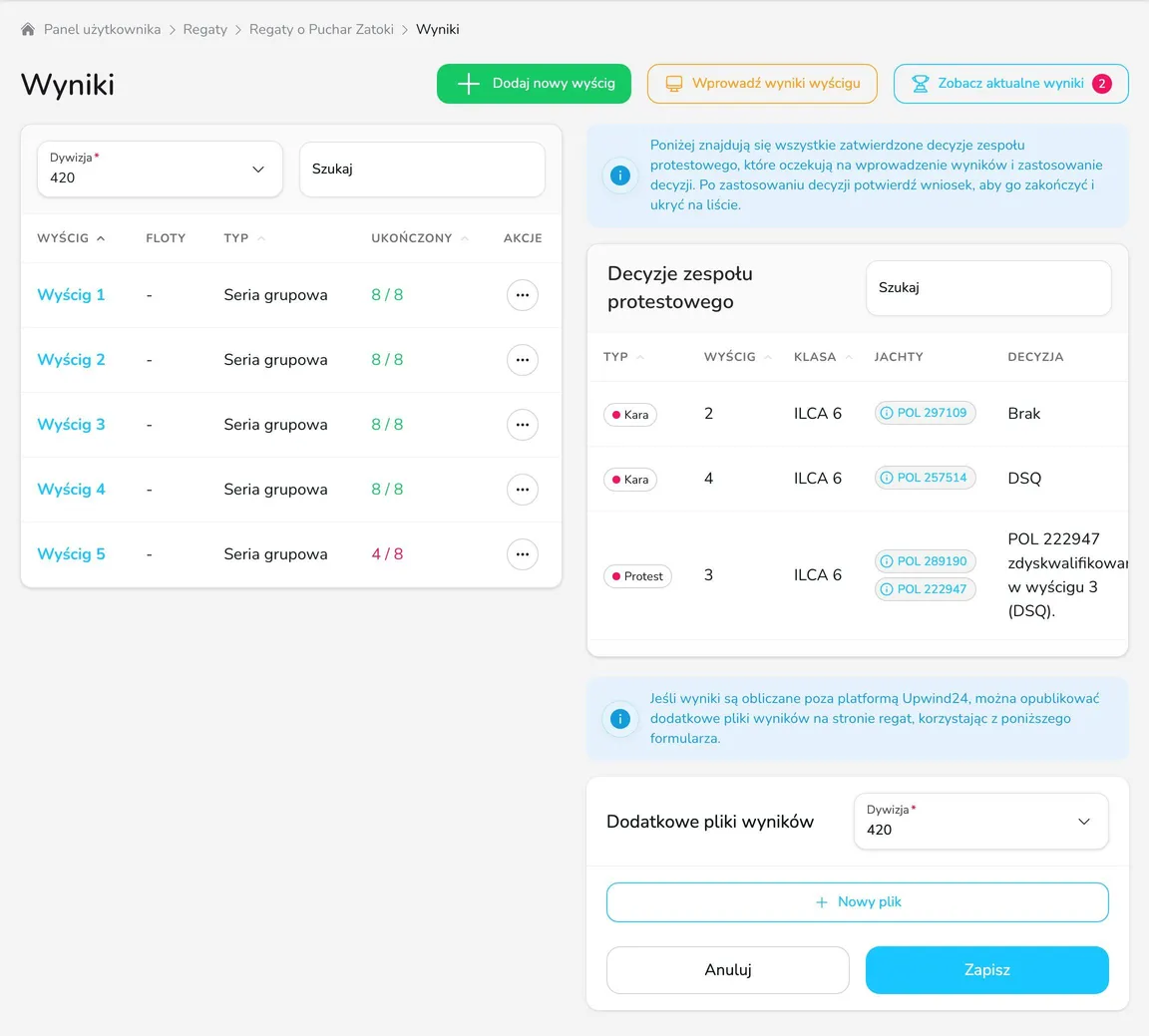Screen dimensions: 1149x1036
Task: Open actions menu for Wyścig 3
Action: 523,425
